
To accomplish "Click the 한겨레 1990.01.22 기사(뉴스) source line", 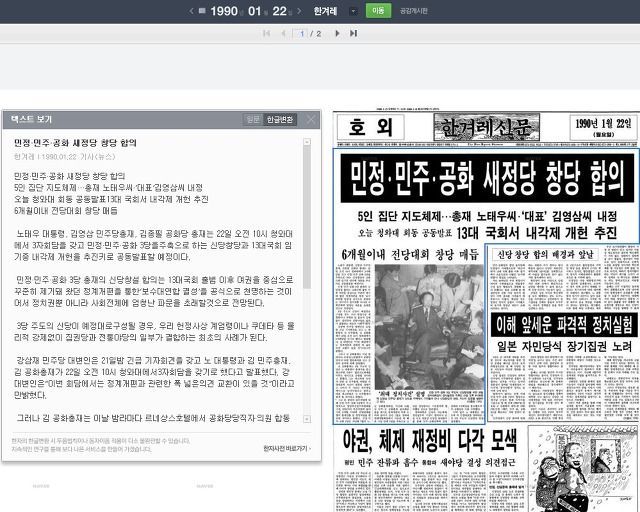I will 64,157.
